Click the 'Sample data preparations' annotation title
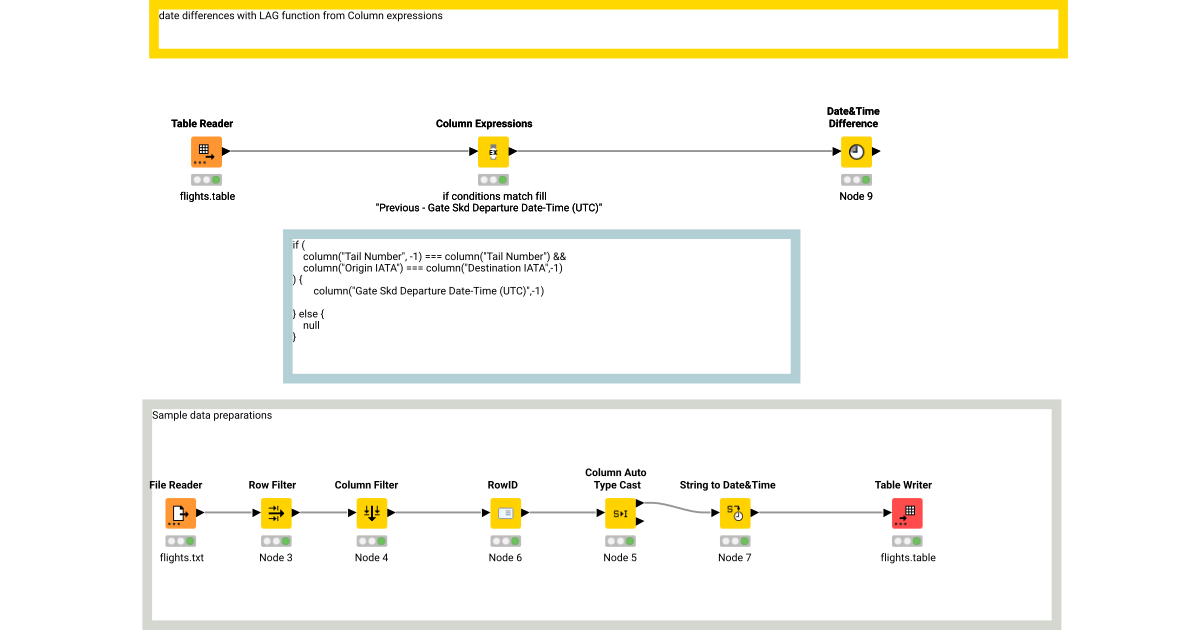Image resolution: width=1200 pixels, height=630 pixels. point(212,415)
